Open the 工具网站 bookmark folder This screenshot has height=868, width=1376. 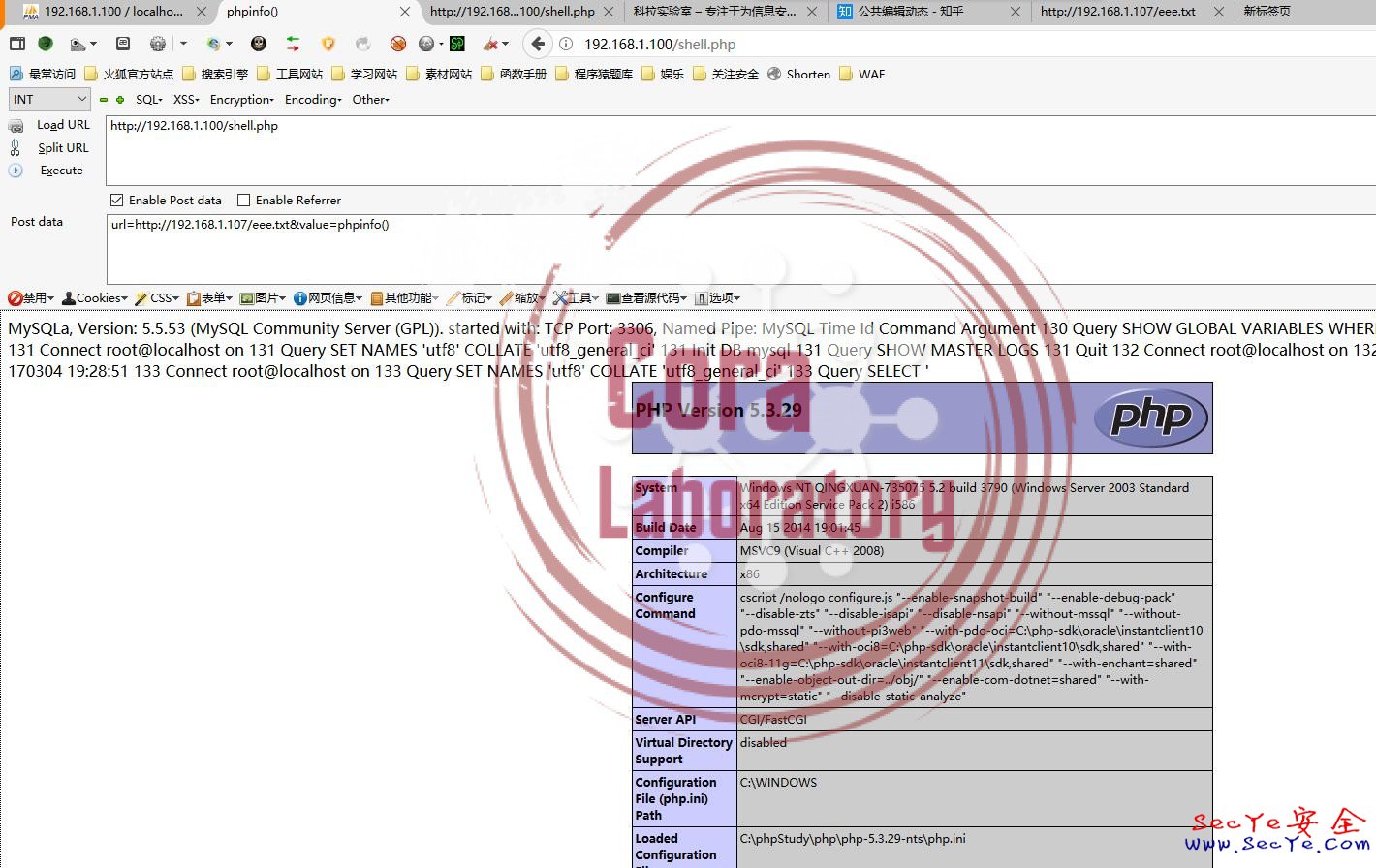click(x=290, y=74)
